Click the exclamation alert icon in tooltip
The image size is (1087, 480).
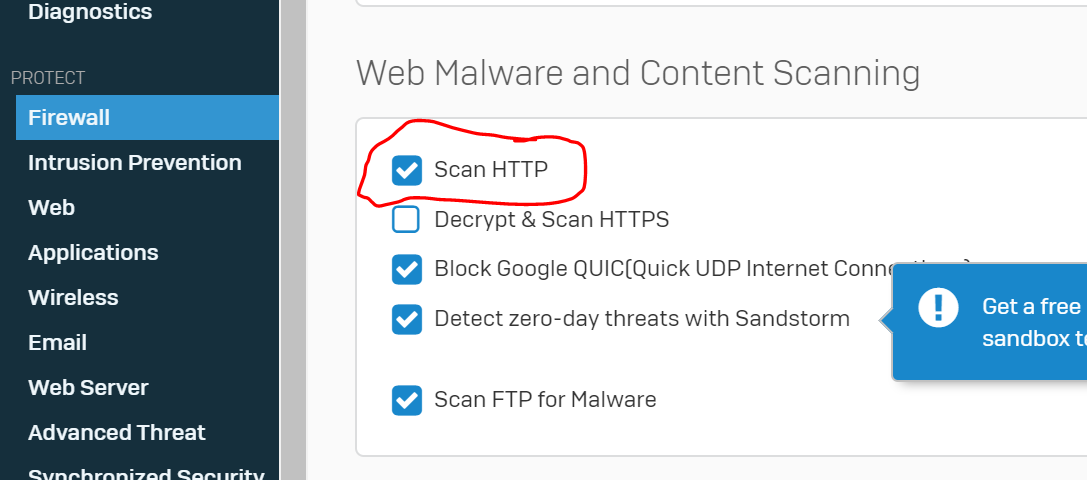tap(938, 307)
